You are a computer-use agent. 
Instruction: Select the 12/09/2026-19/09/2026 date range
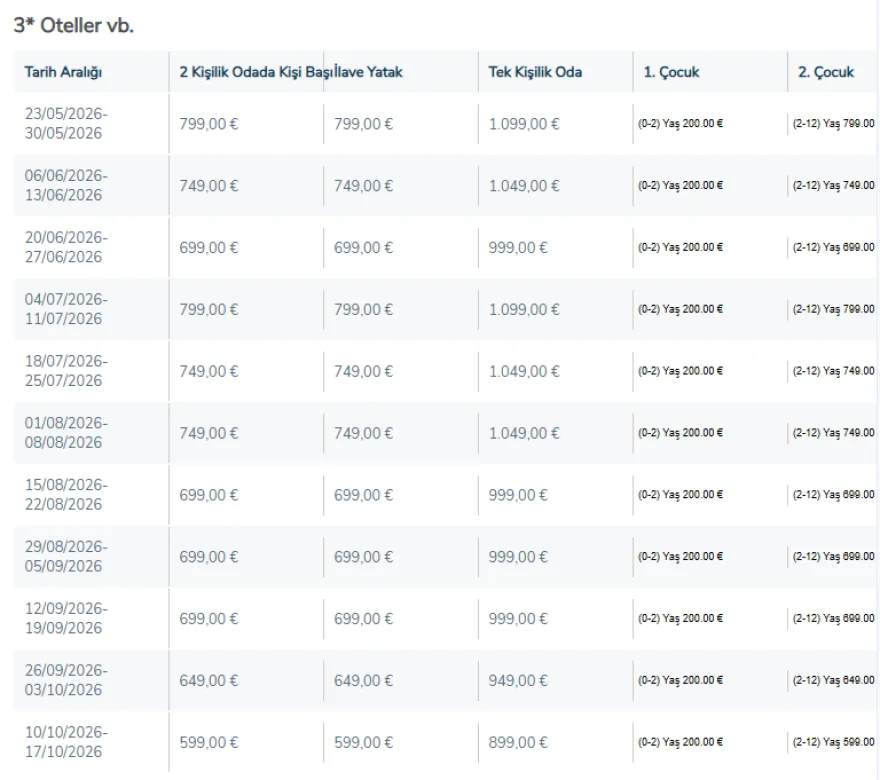(66, 619)
